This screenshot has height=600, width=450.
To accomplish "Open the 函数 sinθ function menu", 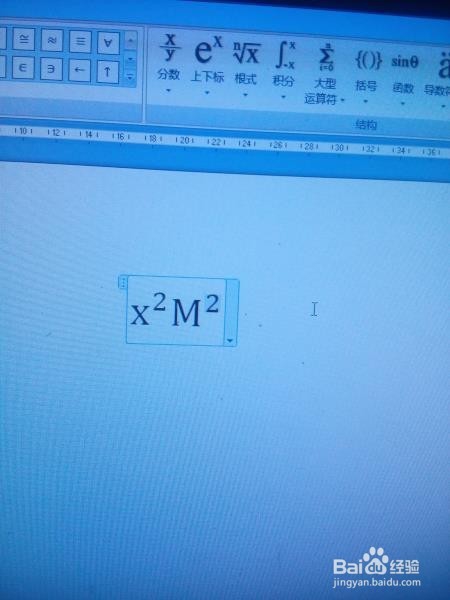I will (404, 80).
